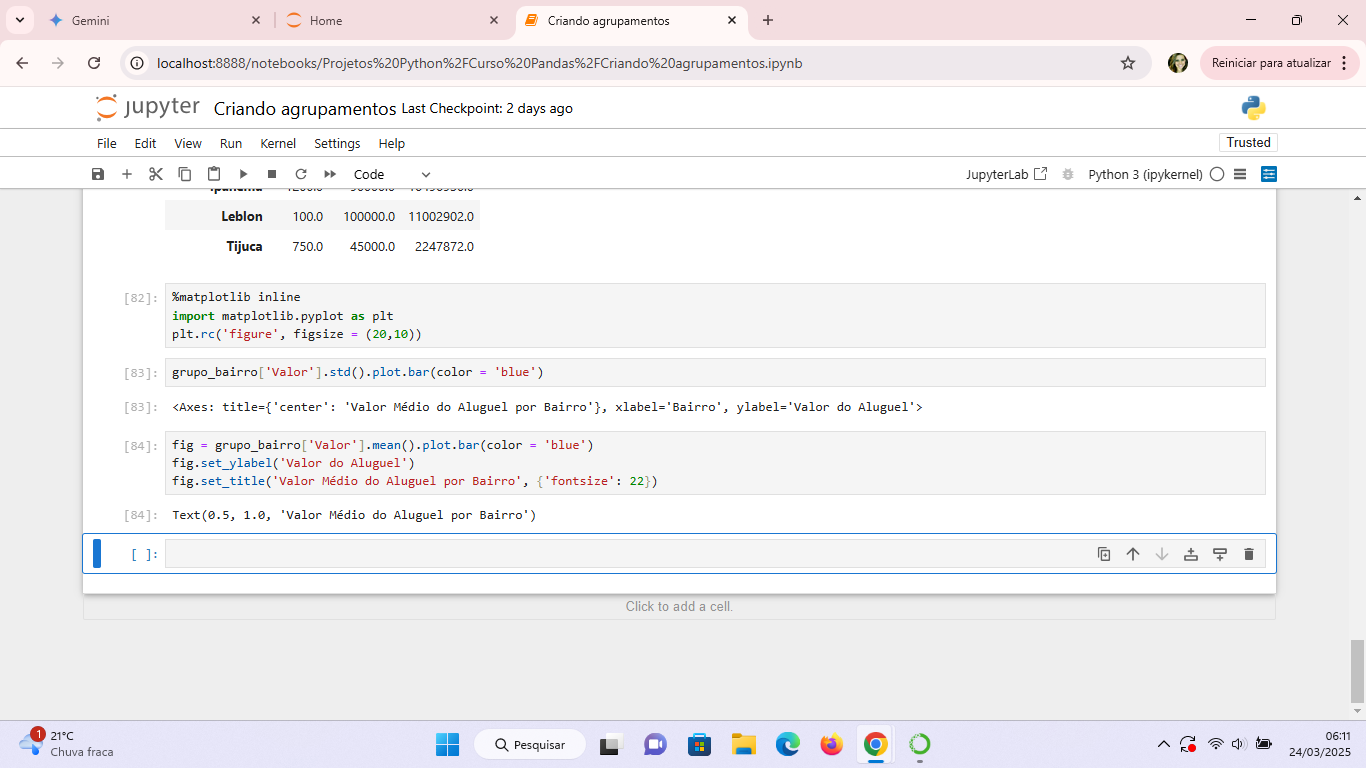This screenshot has width=1366, height=768.
Task: Switch kernel via Python 3 (ipykernel) label
Action: point(1145,174)
